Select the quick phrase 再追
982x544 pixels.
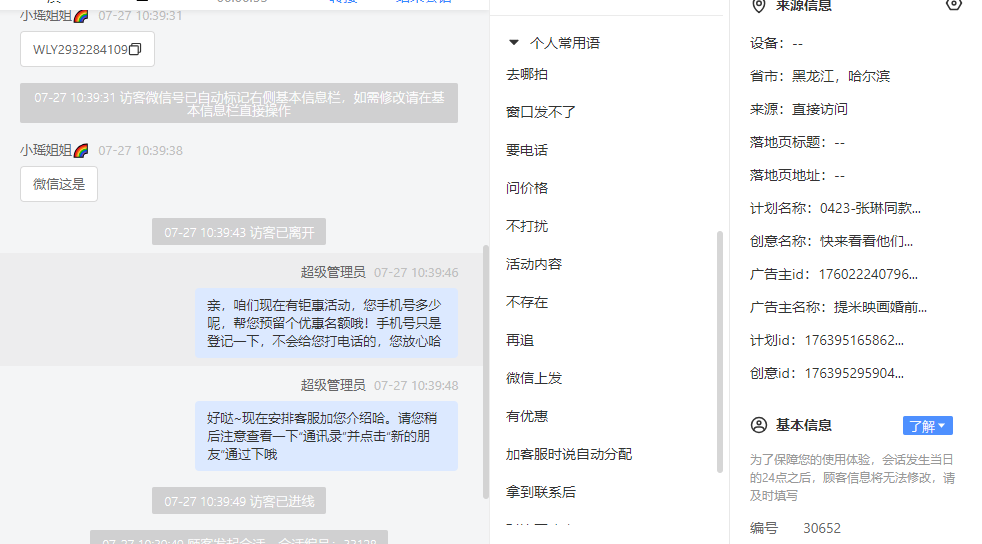(520, 340)
